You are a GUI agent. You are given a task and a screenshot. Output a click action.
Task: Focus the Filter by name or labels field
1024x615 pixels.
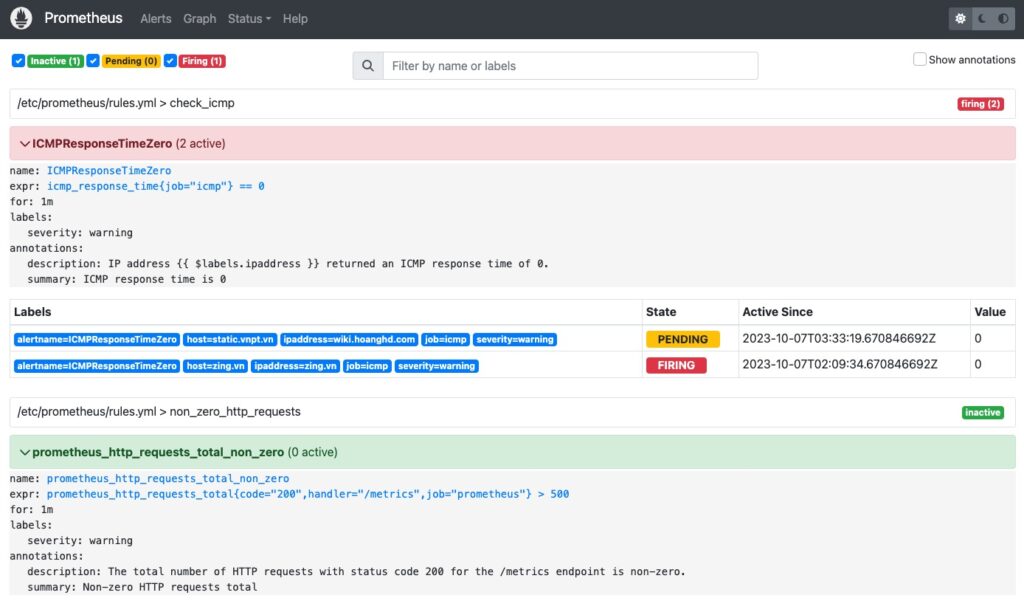(570, 66)
